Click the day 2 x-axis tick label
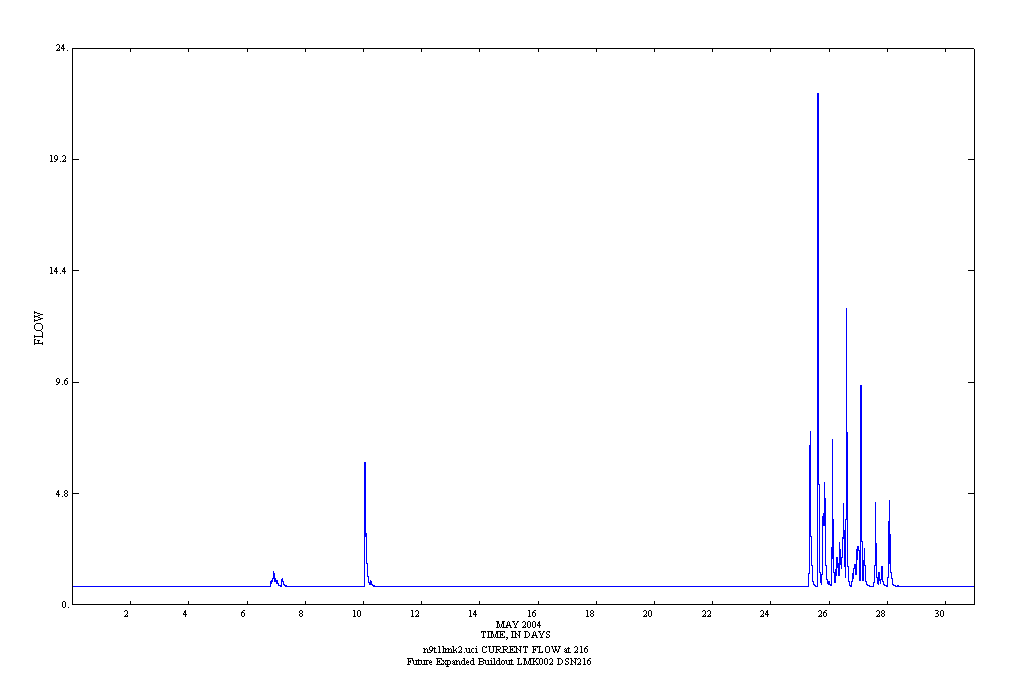This screenshot has height=700, width=1022. pos(127,613)
